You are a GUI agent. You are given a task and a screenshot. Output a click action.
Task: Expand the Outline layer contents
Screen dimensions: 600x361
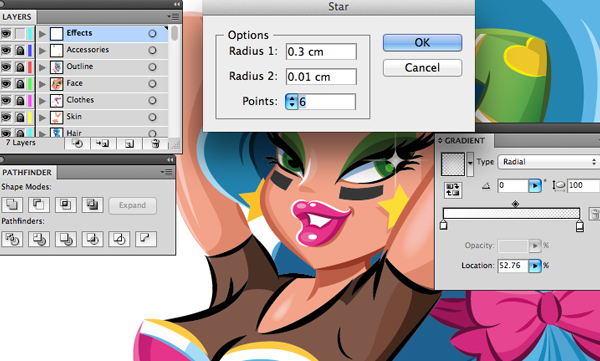pyautogui.click(x=42, y=67)
